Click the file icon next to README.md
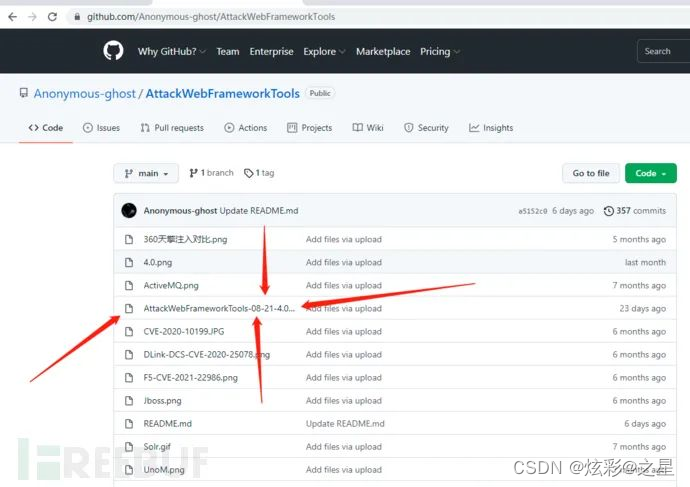 click(x=129, y=424)
